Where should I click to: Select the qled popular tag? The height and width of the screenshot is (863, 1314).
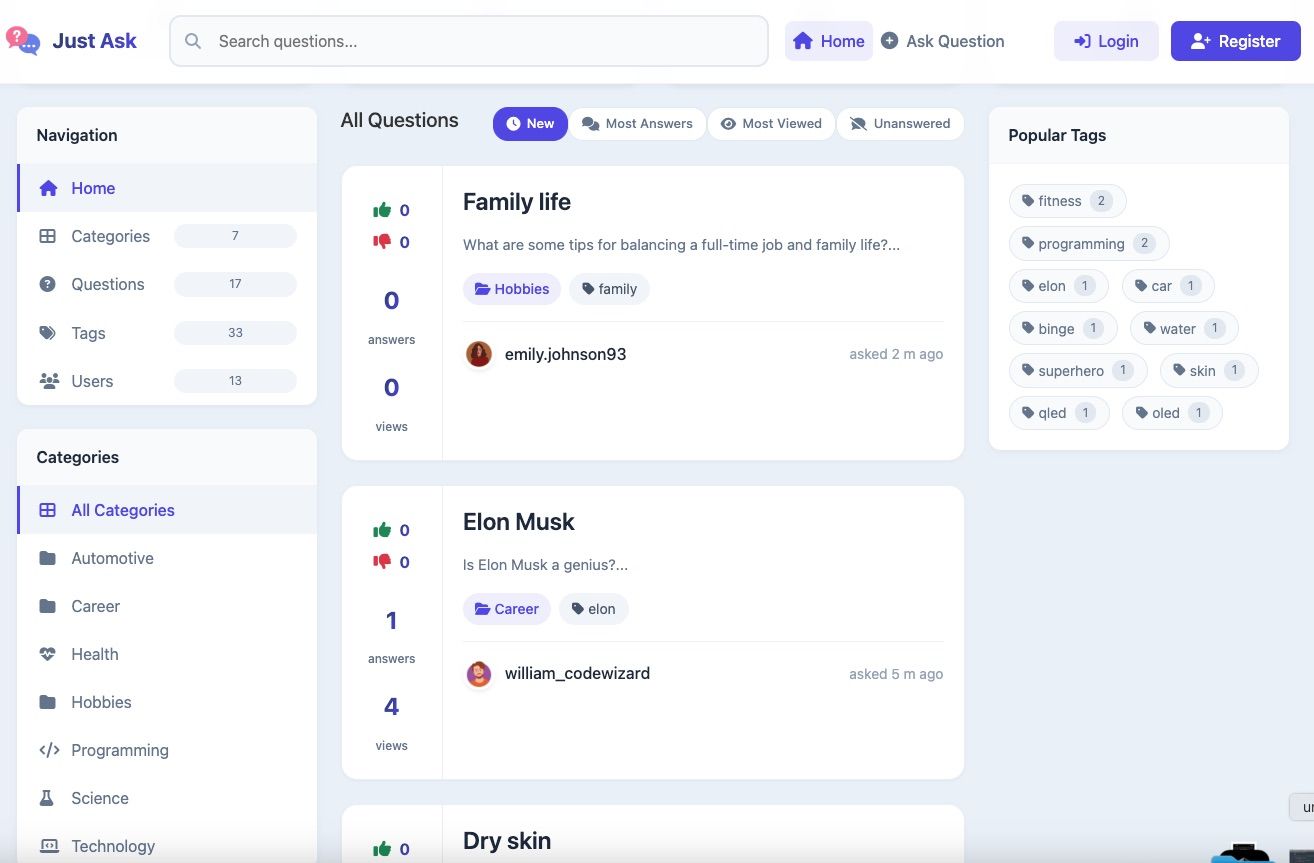coord(1059,413)
